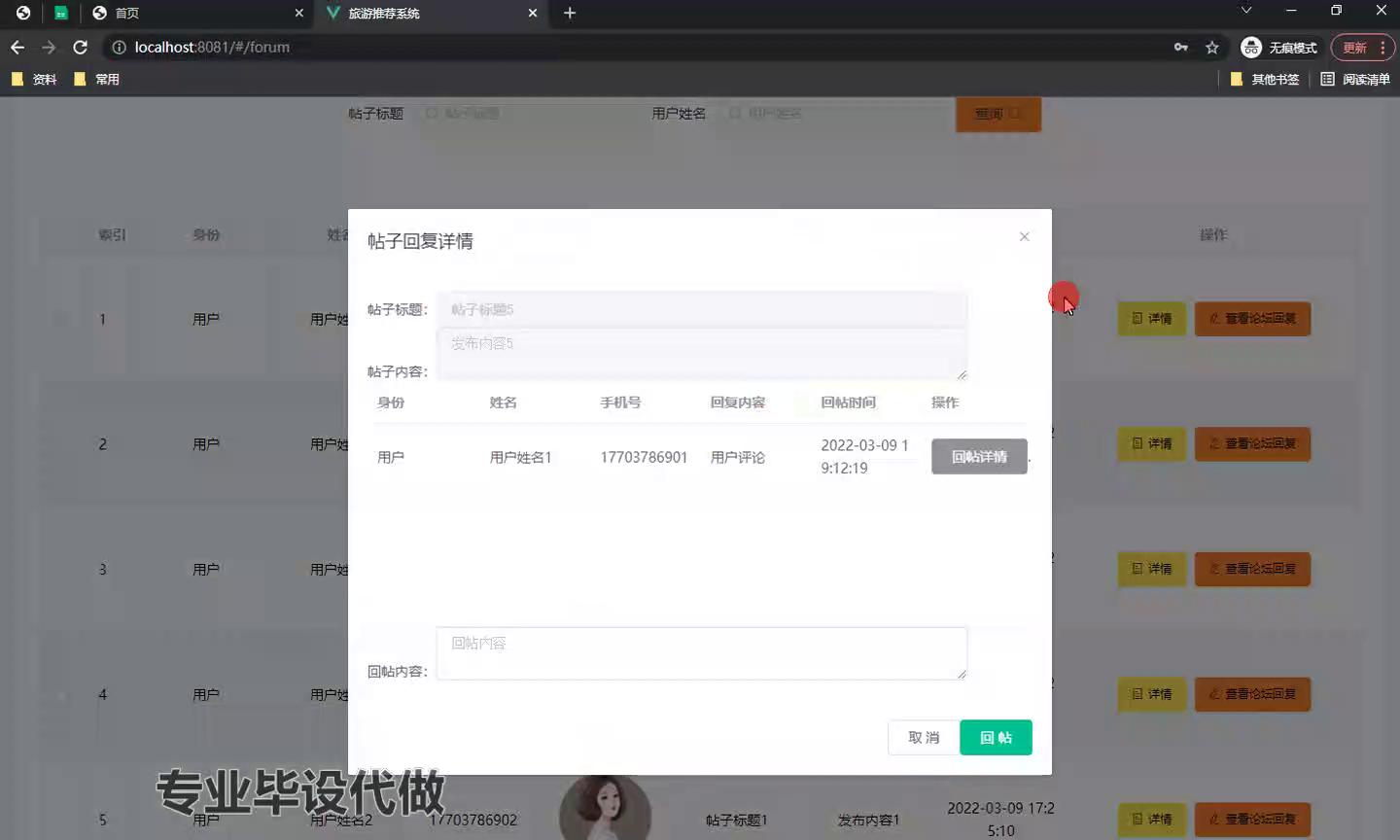The width and height of the screenshot is (1400, 840).
Task: Reload the page with refresh icon
Action: pyautogui.click(x=81, y=47)
